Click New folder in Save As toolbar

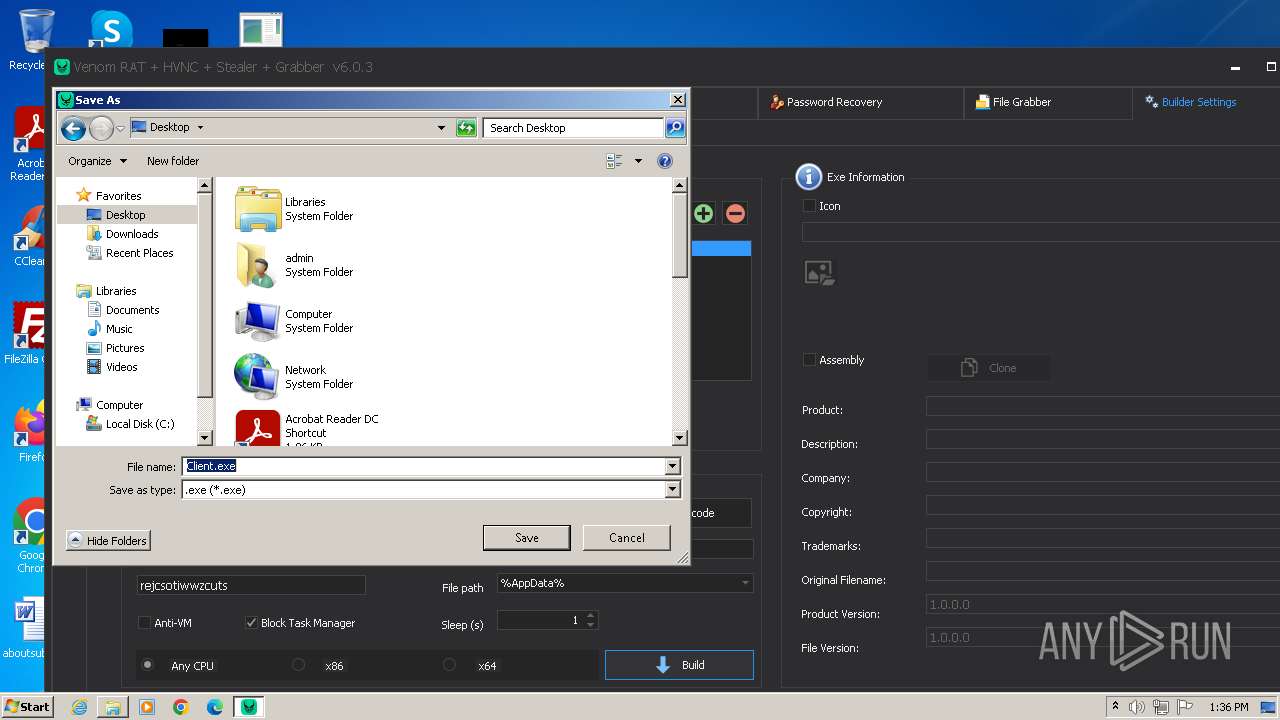(x=173, y=161)
